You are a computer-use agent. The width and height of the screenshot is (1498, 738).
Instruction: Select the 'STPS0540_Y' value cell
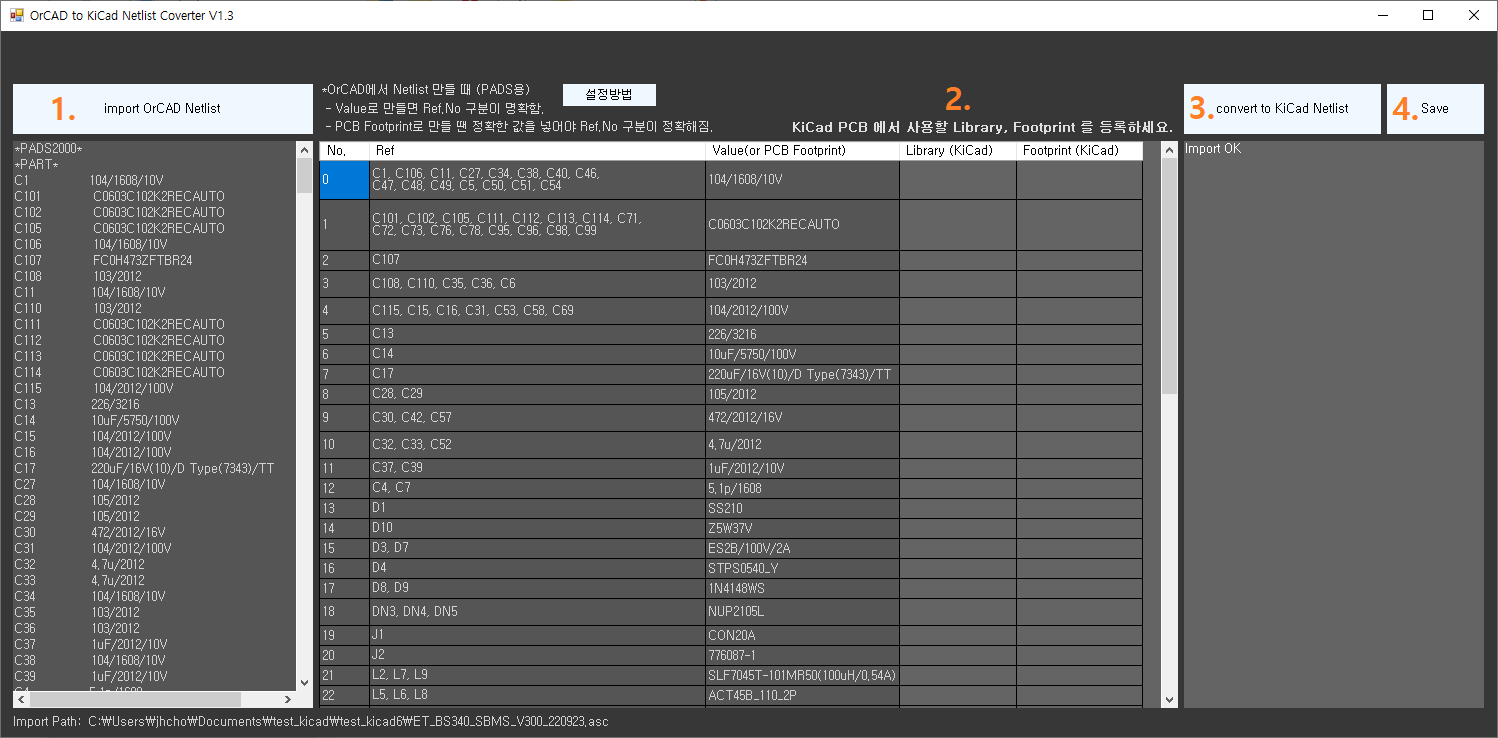tap(802, 568)
